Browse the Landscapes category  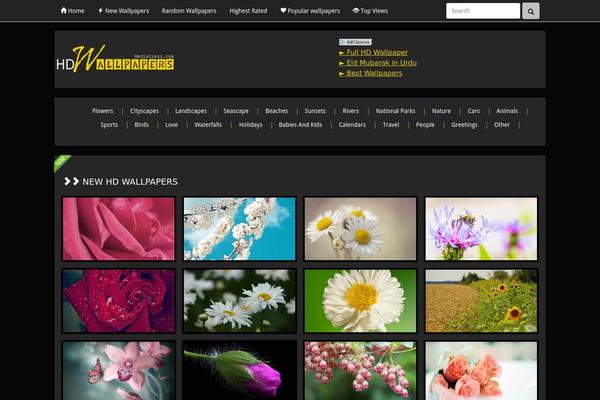tap(191, 111)
